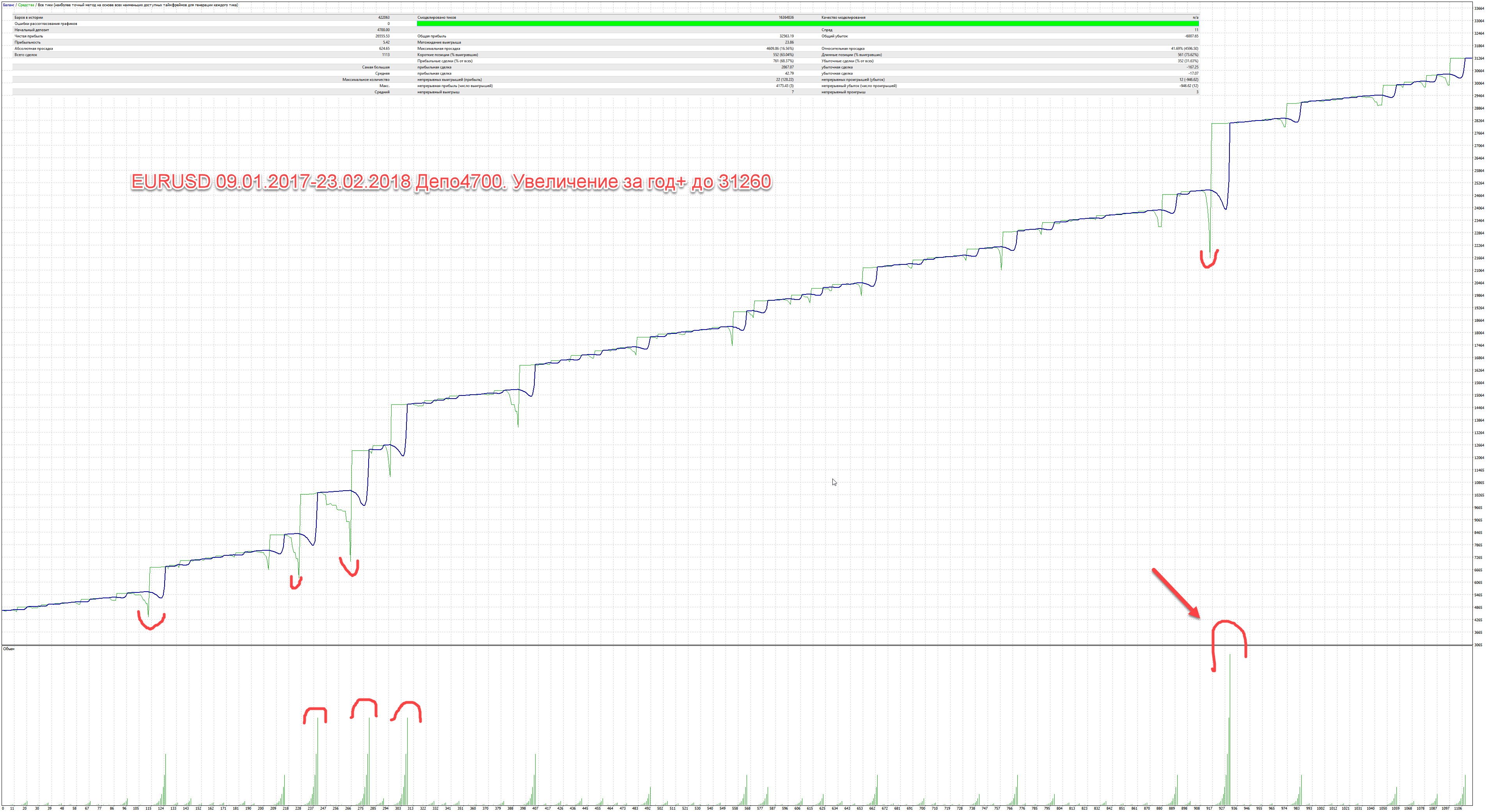The height and width of the screenshot is (812, 1490).
Task: Select short positions value 552 (63.04%)
Action: coord(784,55)
